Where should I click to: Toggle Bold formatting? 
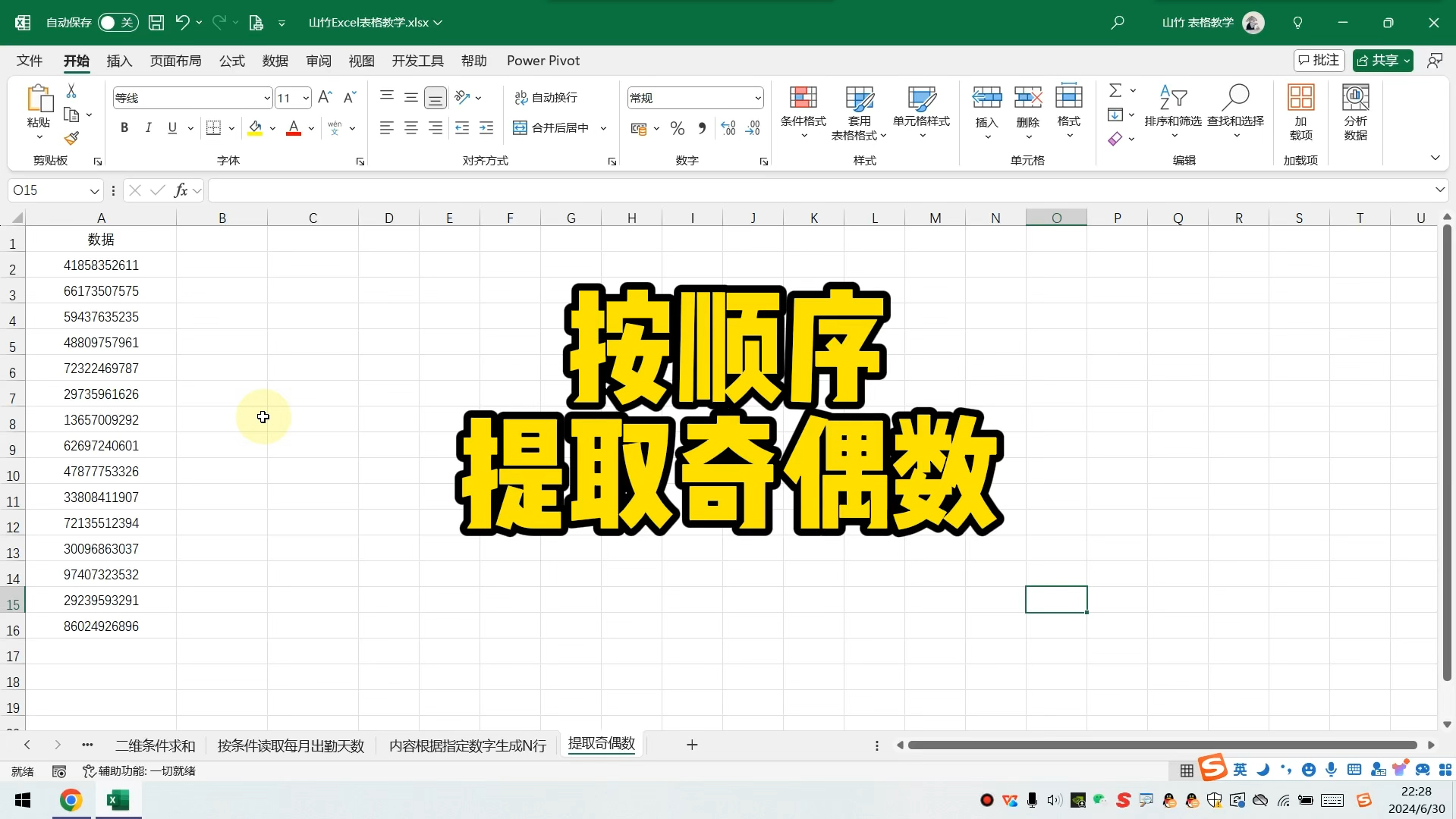click(124, 128)
